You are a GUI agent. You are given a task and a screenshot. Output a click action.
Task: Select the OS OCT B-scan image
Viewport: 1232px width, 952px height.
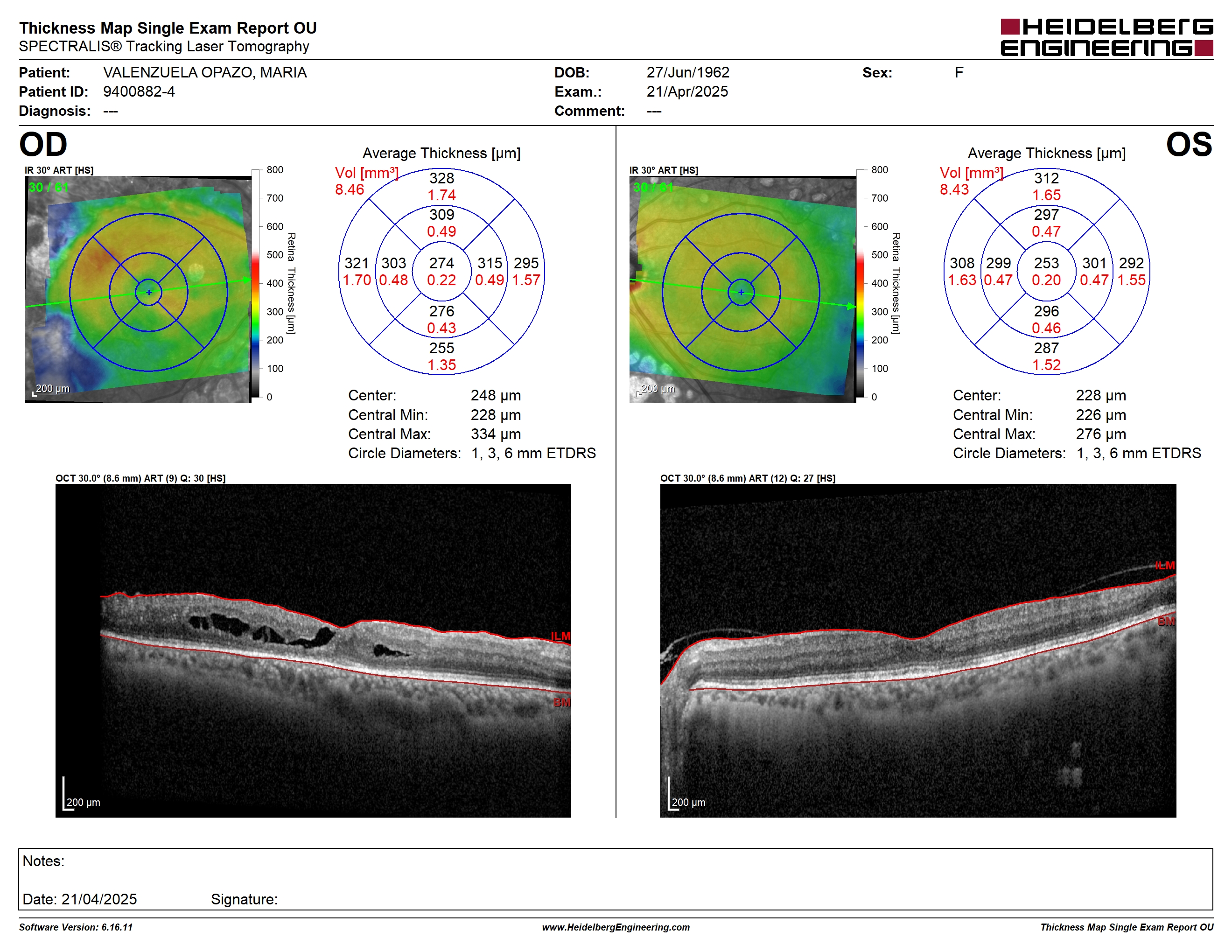[x=918, y=650]
